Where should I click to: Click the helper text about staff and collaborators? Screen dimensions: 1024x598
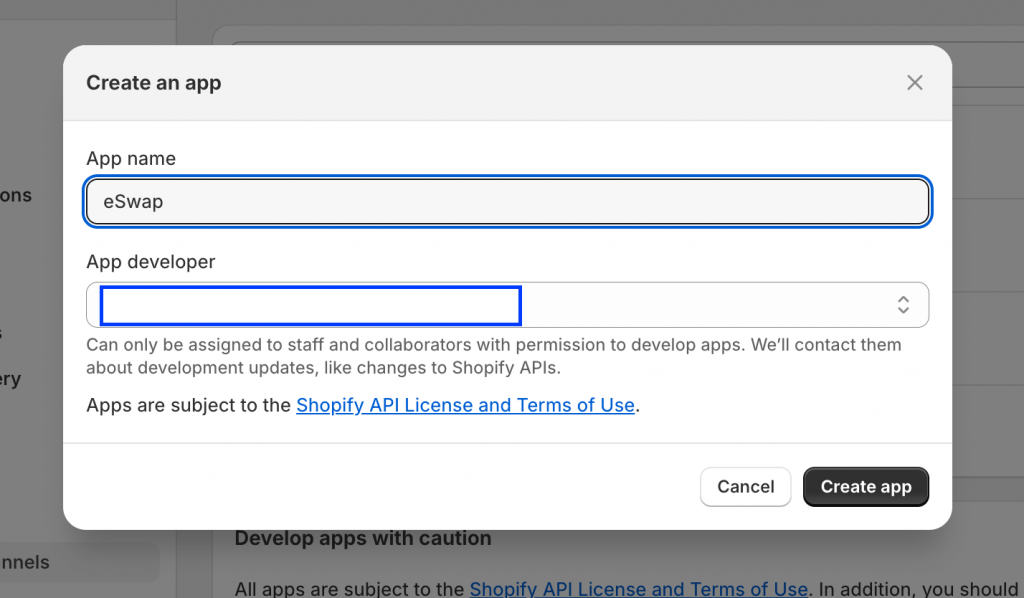tap(493, 356)
